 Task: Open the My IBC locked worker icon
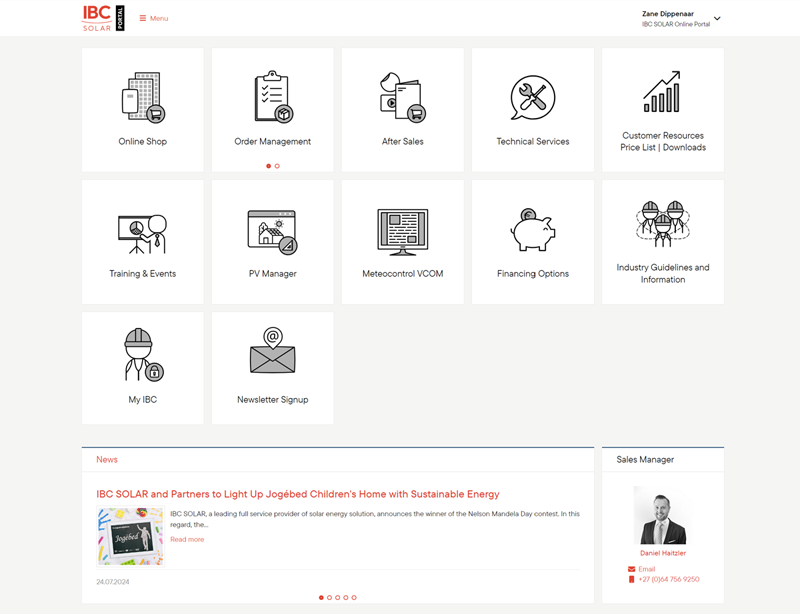pos(144,355)
